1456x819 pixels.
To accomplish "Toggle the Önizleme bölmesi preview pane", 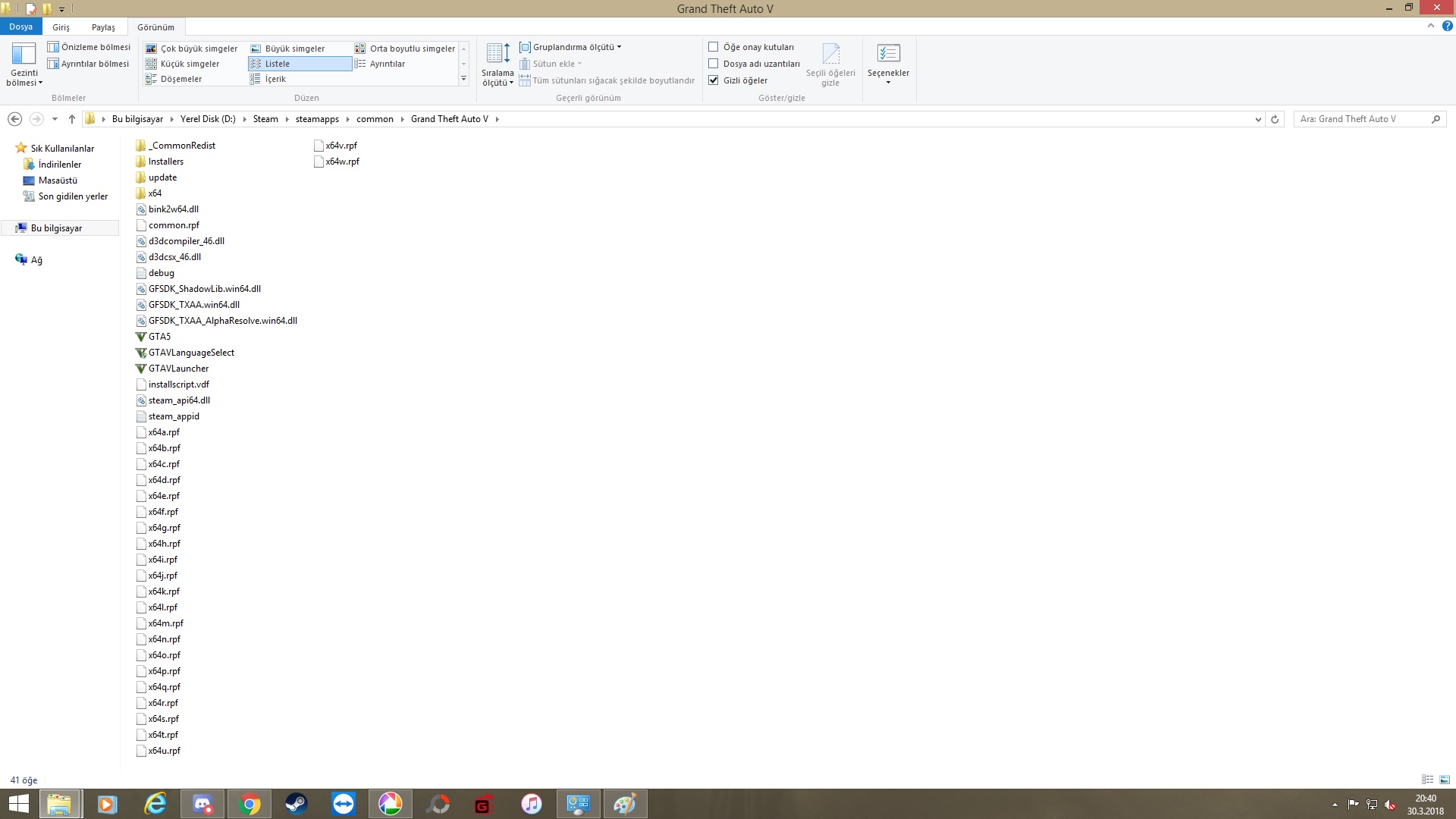I will point(89,47).
